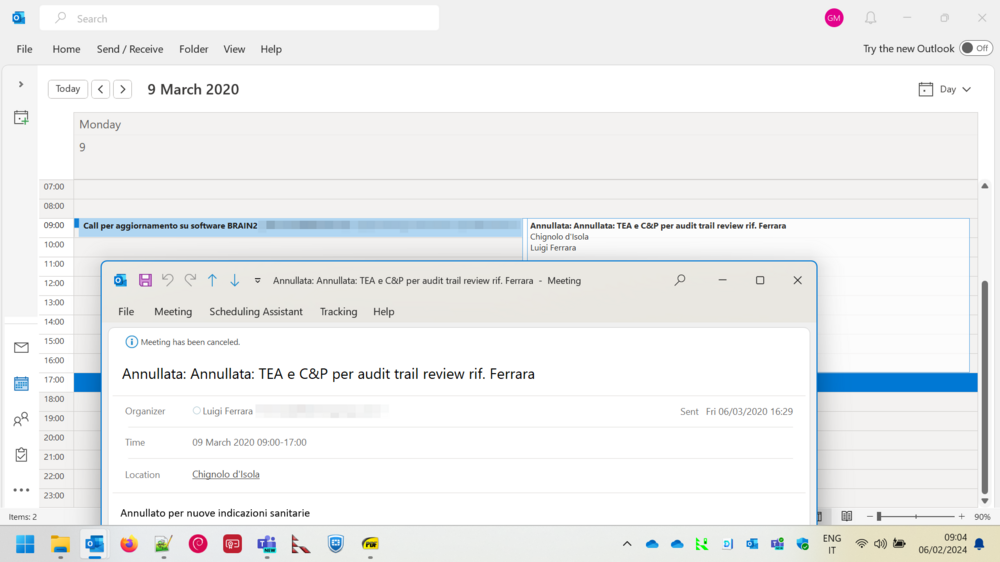Open the Send / Receive menu

(x=130, y=49)
